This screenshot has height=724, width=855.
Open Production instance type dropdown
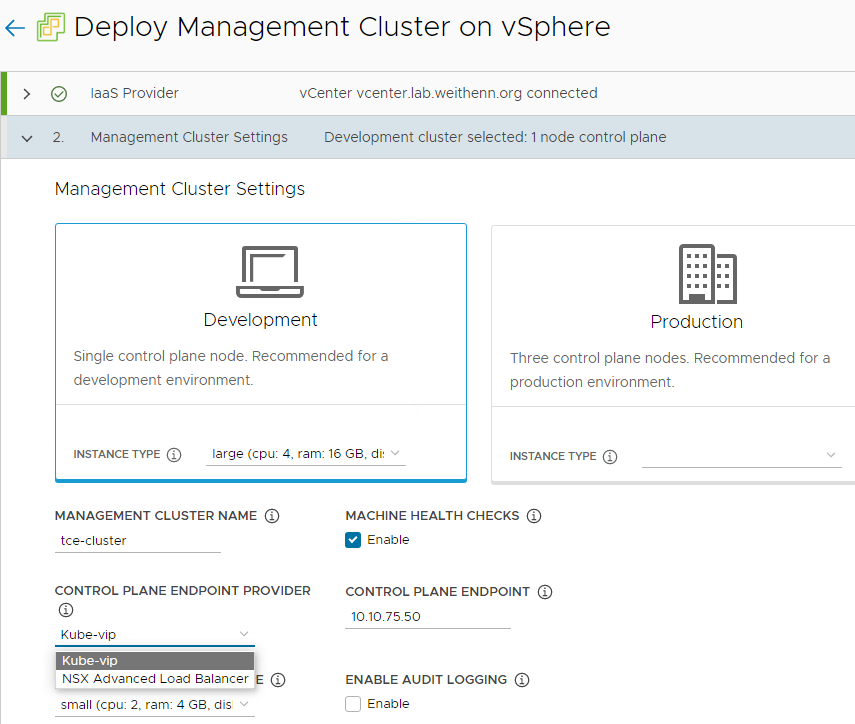click(742, 455)
